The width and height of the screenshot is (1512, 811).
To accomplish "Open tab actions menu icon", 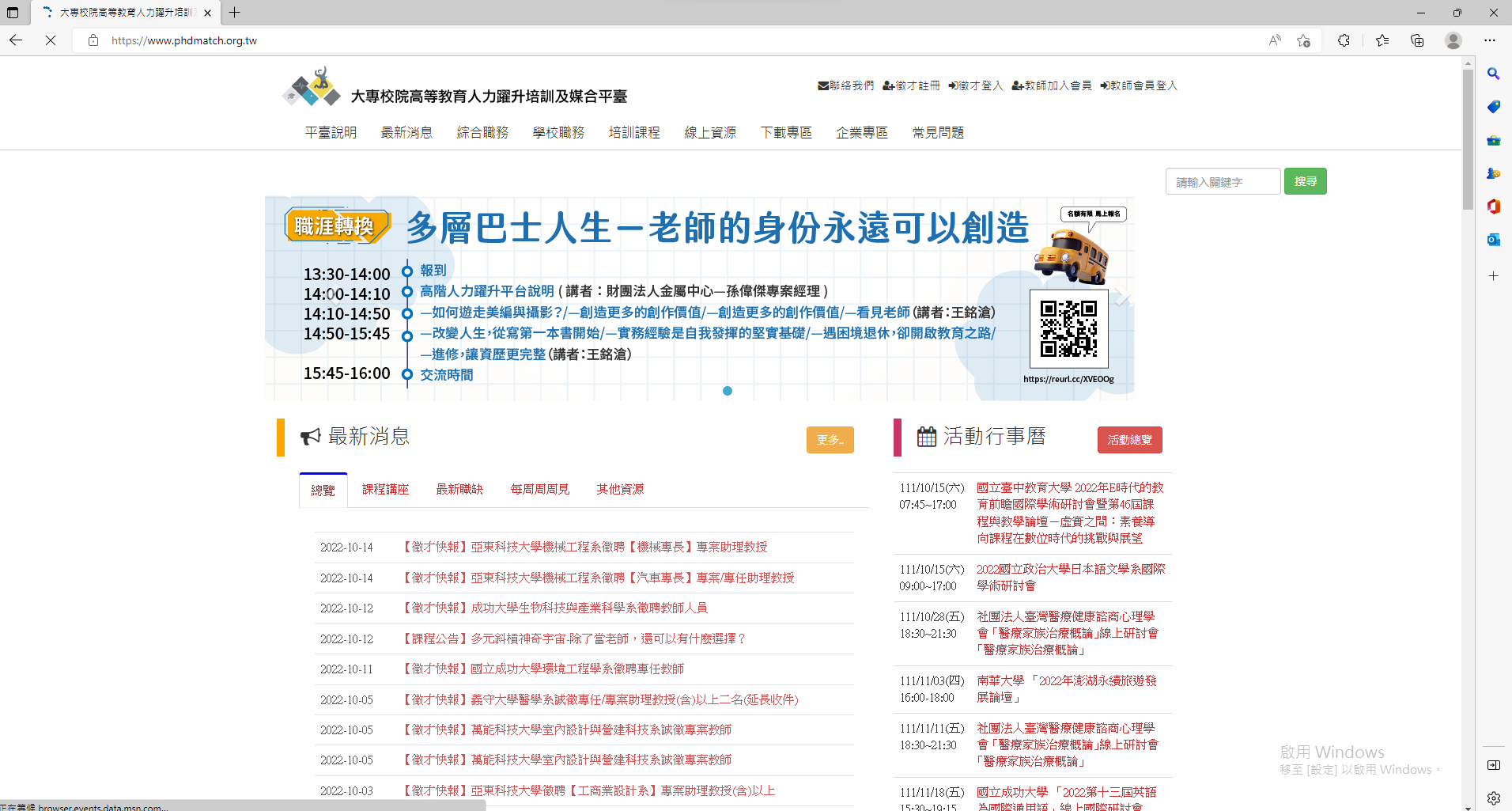I will click(x=13, y=13).
